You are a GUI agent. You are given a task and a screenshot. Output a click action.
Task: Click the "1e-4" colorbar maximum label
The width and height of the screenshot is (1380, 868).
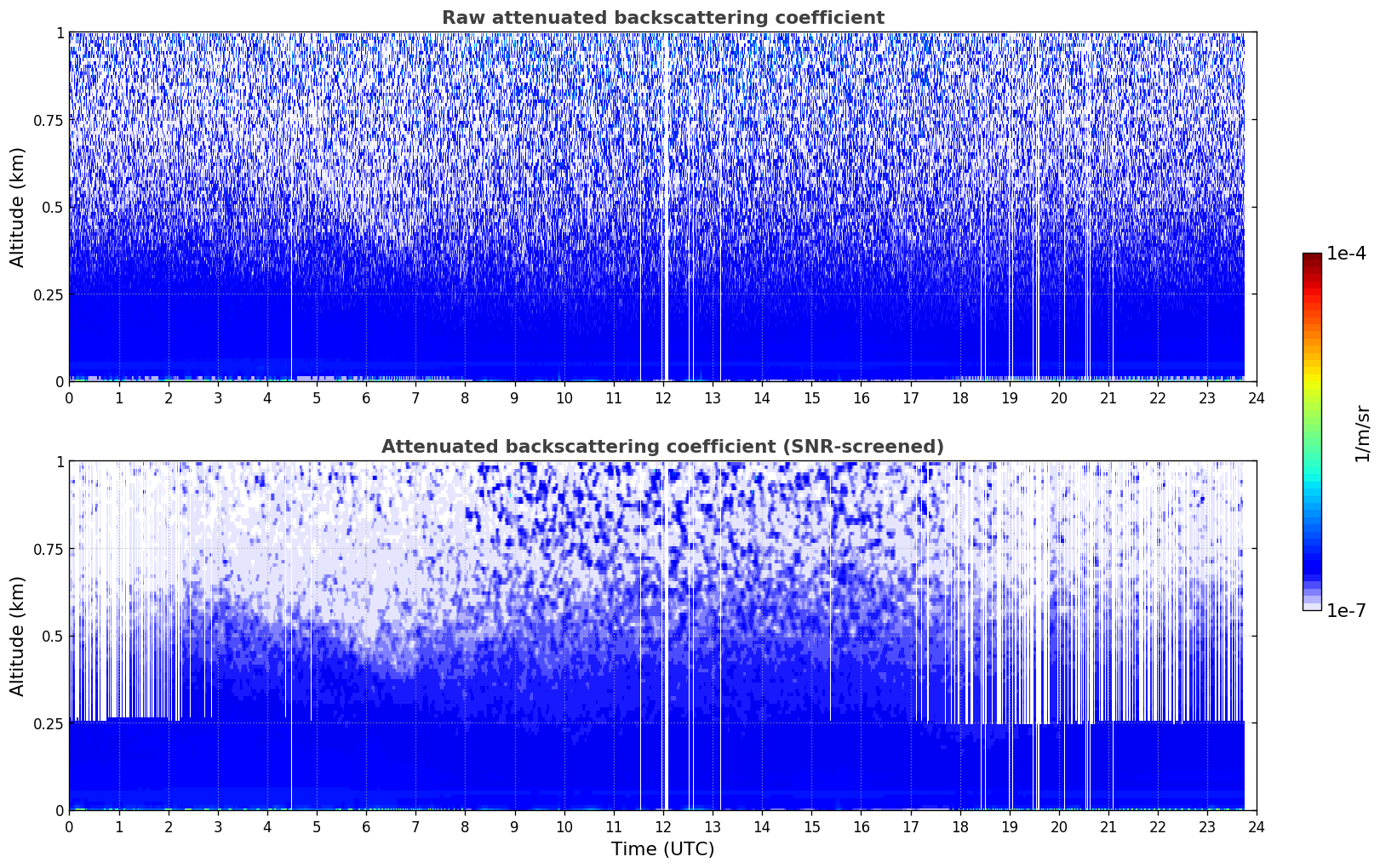click(x=1346, y=254)
